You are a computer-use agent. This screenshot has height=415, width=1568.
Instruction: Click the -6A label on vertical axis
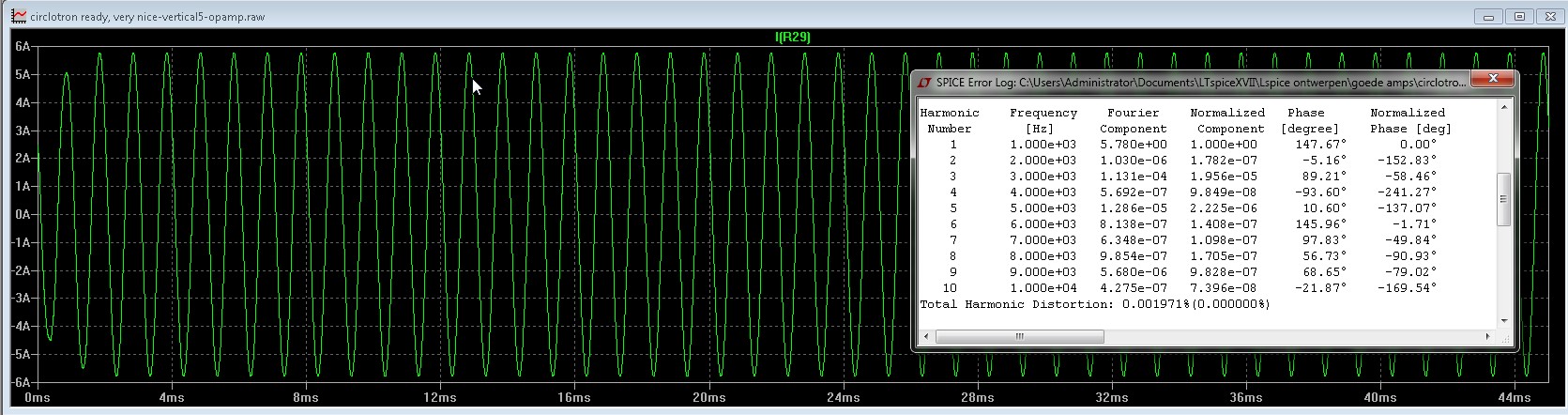[x=21, y=382]
